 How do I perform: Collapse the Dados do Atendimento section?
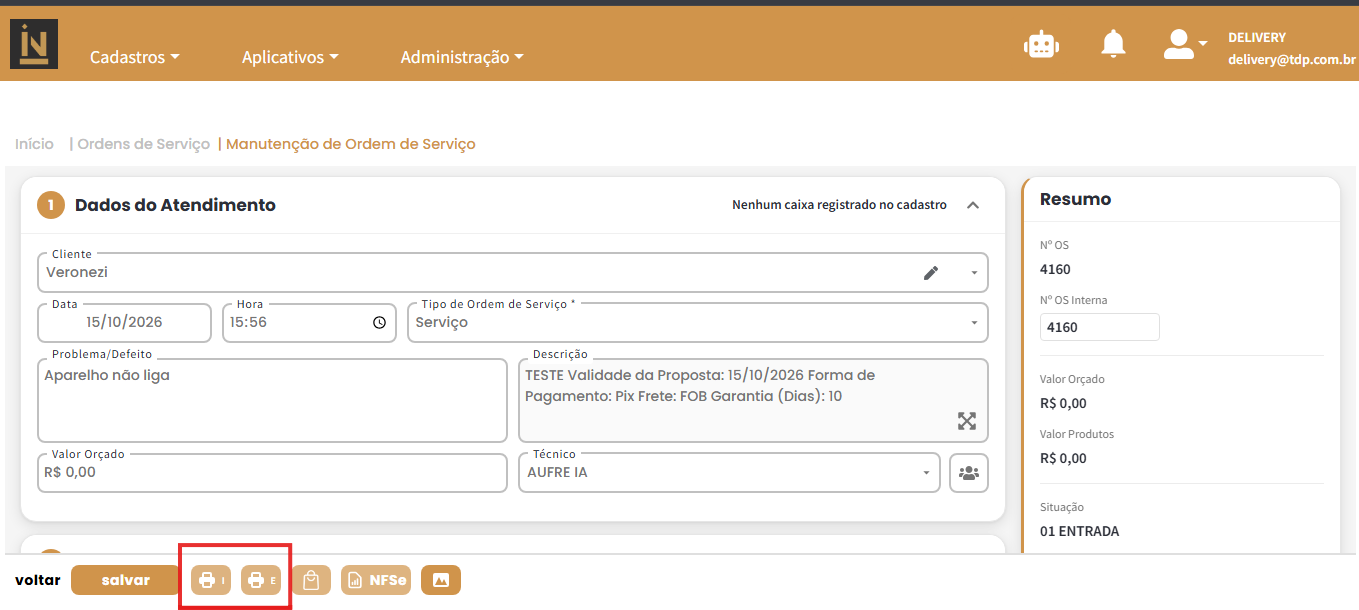tap(972, 205)
